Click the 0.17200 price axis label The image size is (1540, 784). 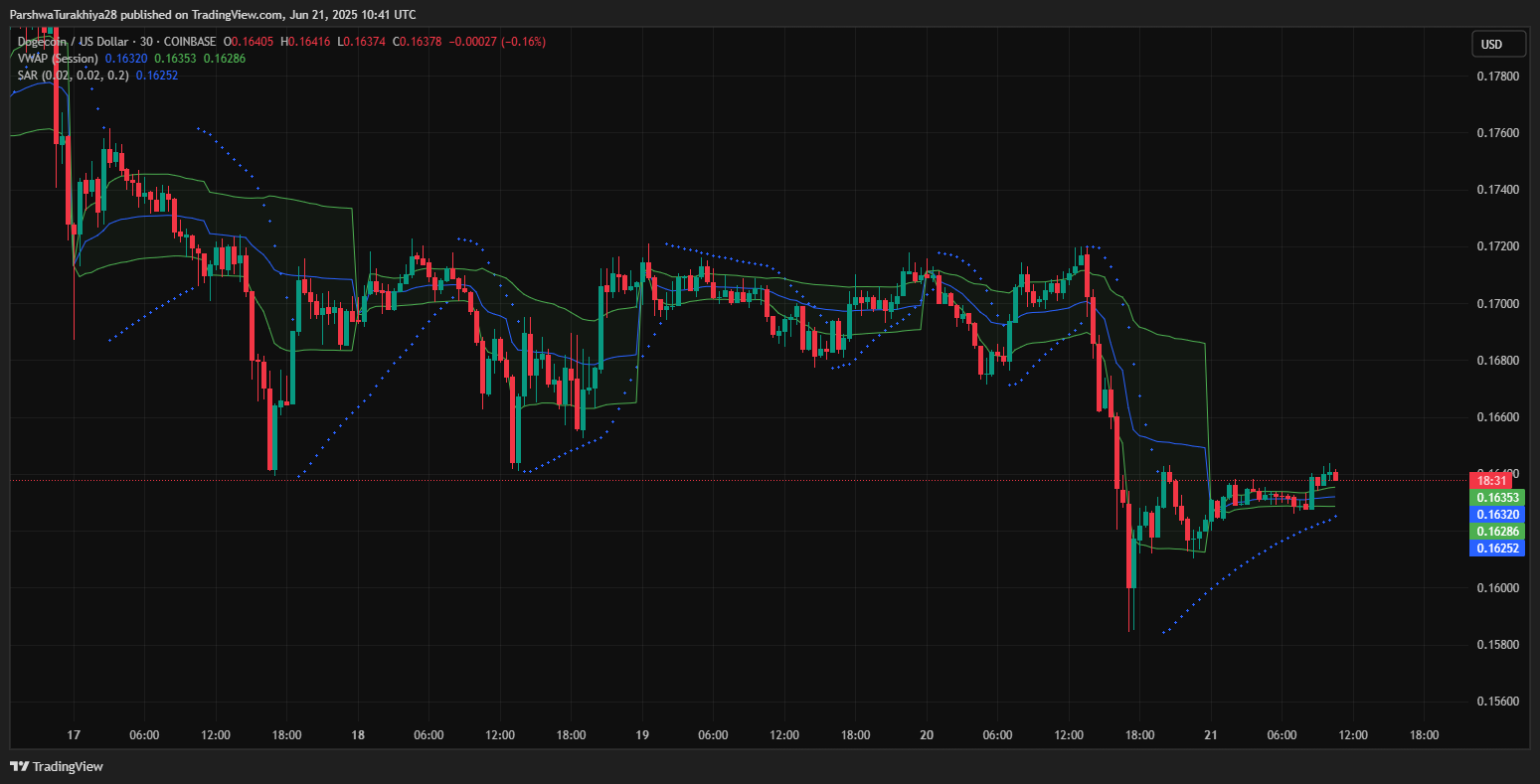pos(1497,246)
